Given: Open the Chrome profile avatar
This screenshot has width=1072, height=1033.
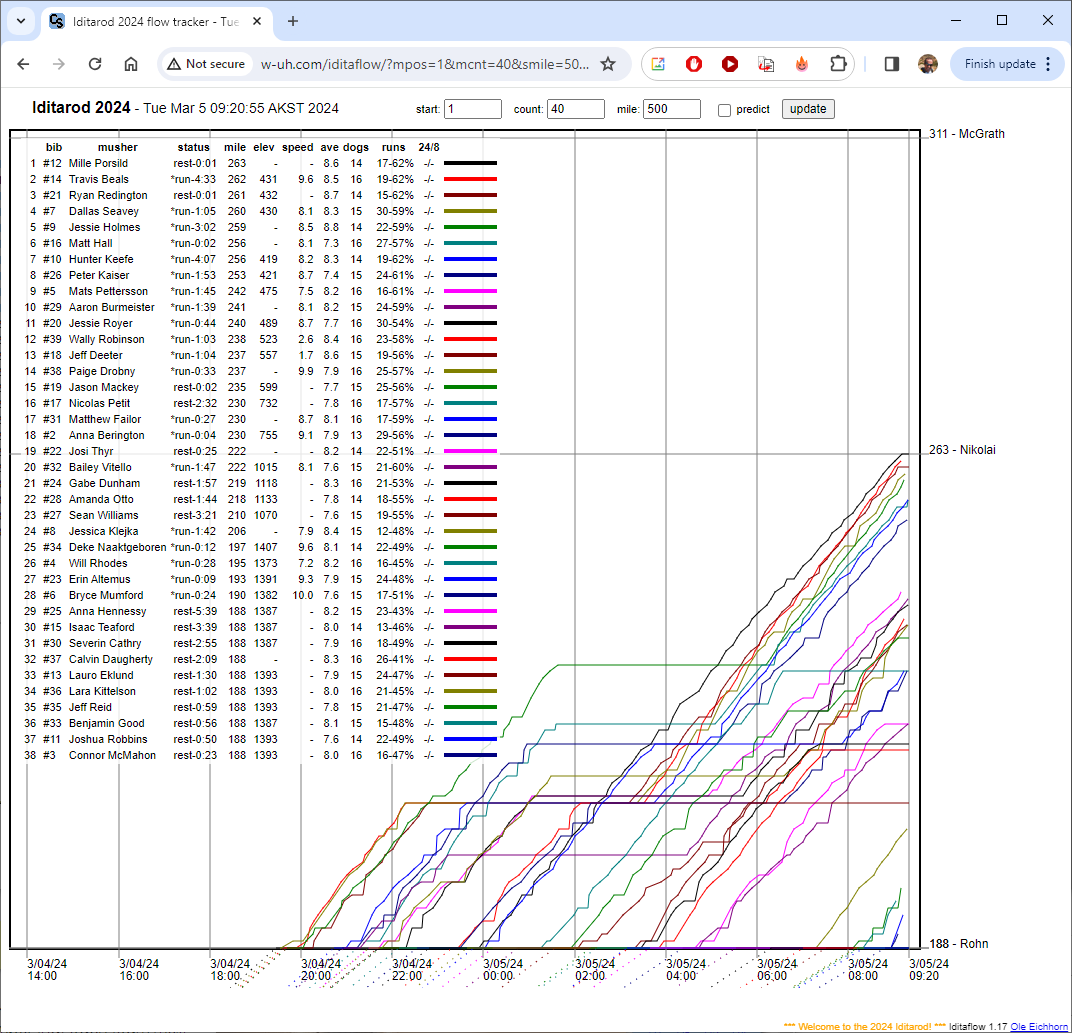Looking at the screenshot, I should 928,64.
